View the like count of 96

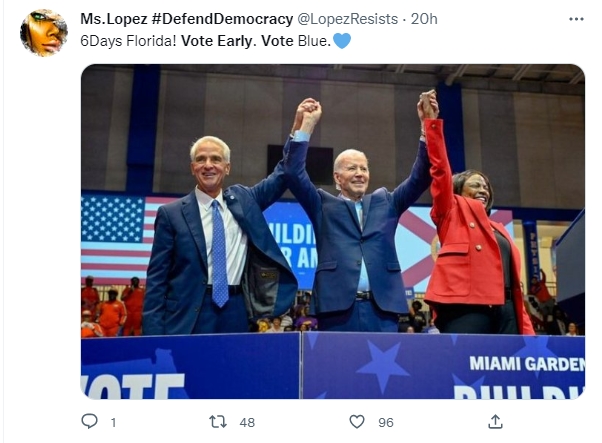[x=386, y=423]
